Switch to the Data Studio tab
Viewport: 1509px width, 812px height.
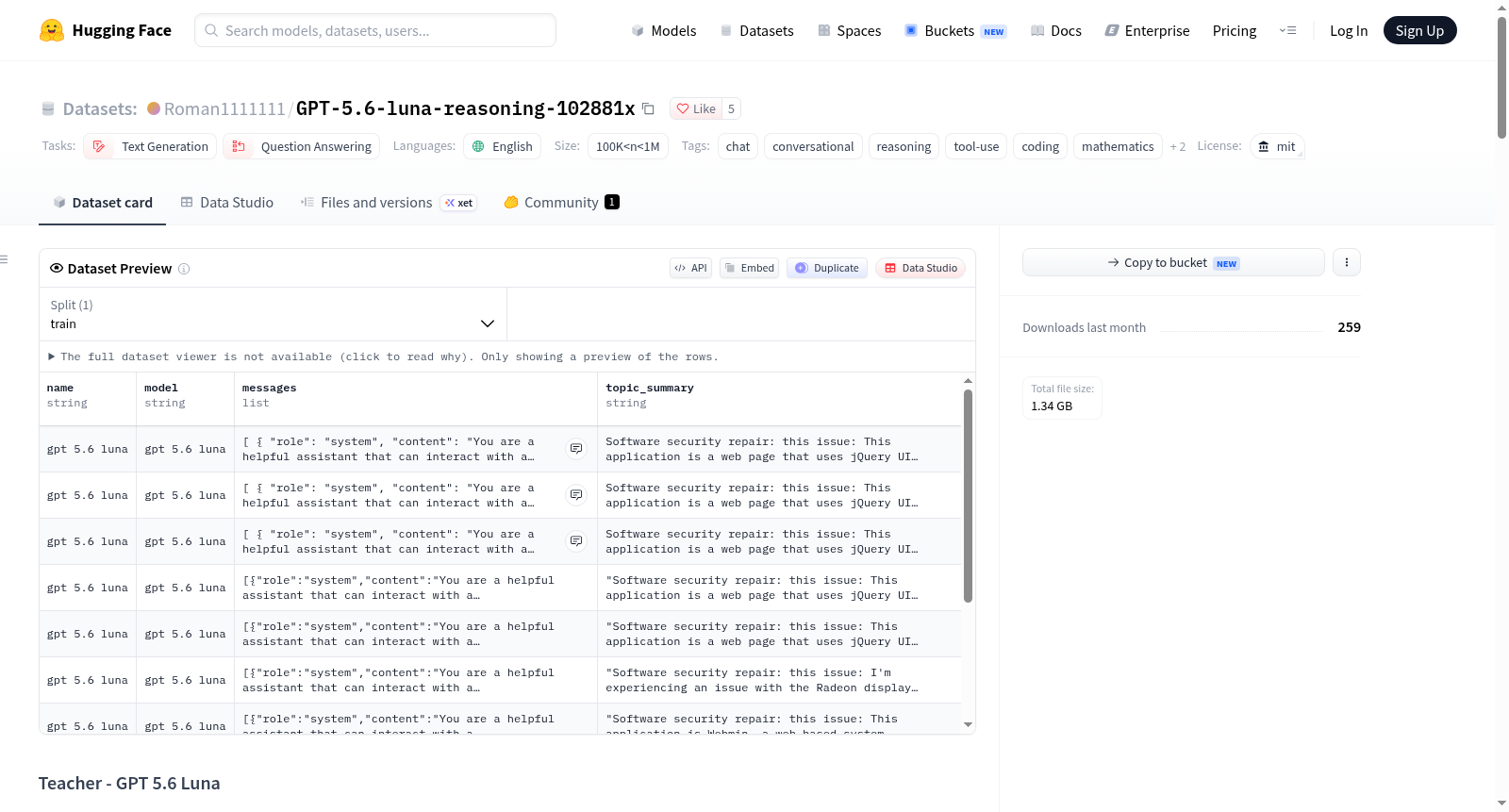coord(227,202)
